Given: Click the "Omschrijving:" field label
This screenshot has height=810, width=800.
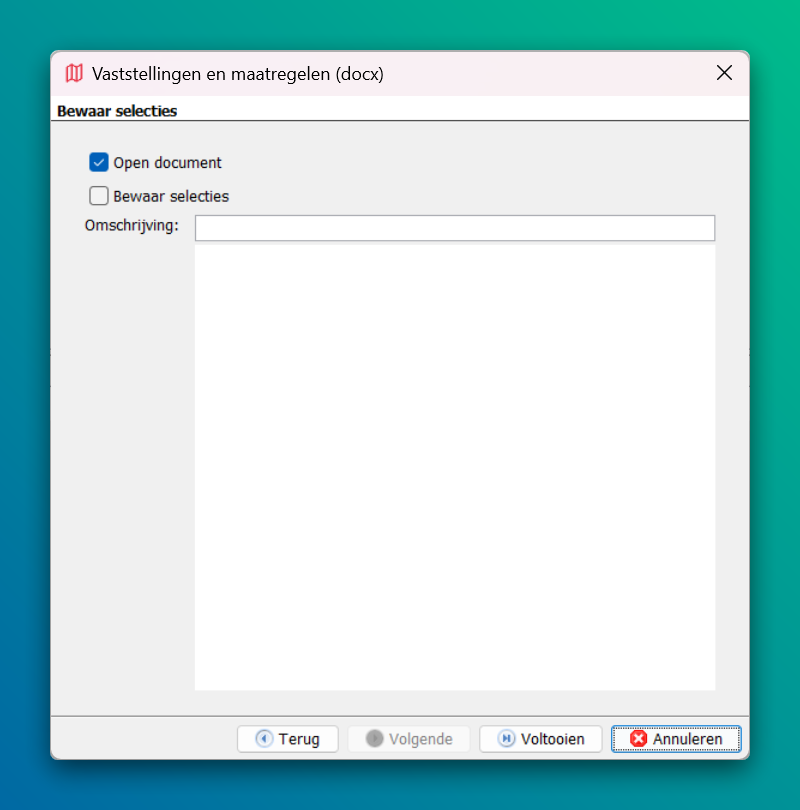Looking at the screenshot, I should pos(131,225).
